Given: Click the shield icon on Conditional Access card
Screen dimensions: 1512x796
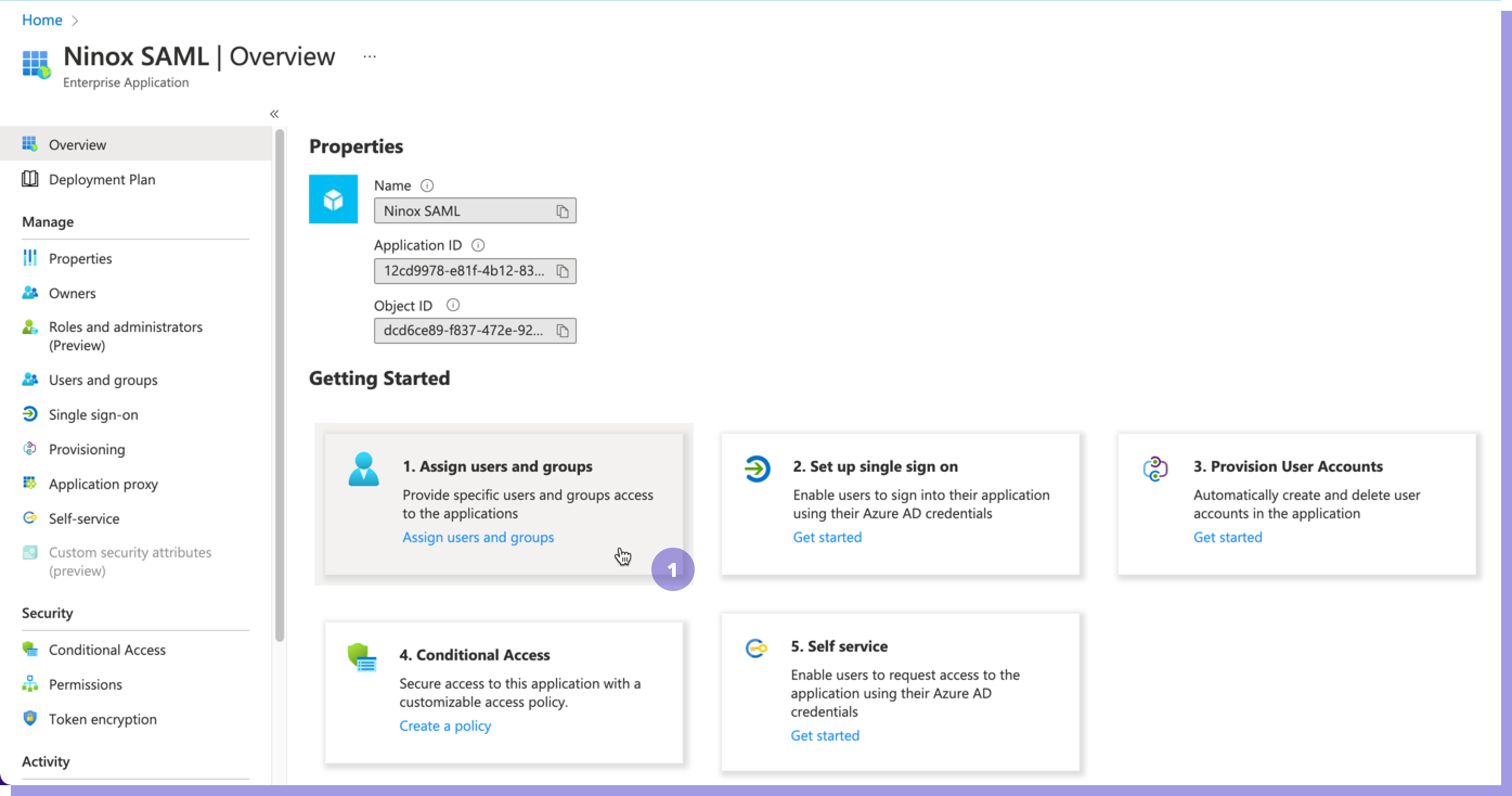Looking at the screenshot, I should pyautogui.click(x=361, y=657).
